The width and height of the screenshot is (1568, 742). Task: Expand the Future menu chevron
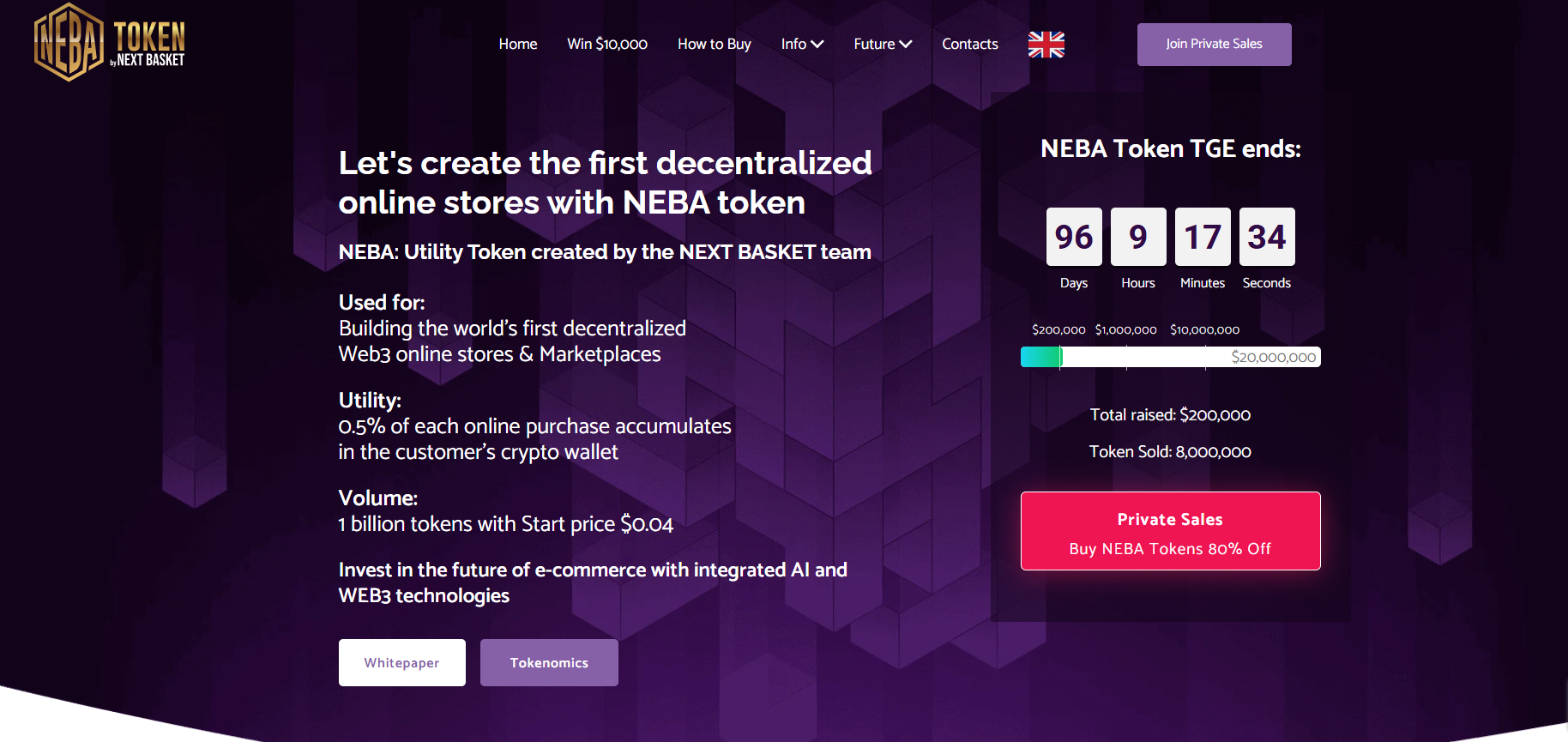[905, 44]
